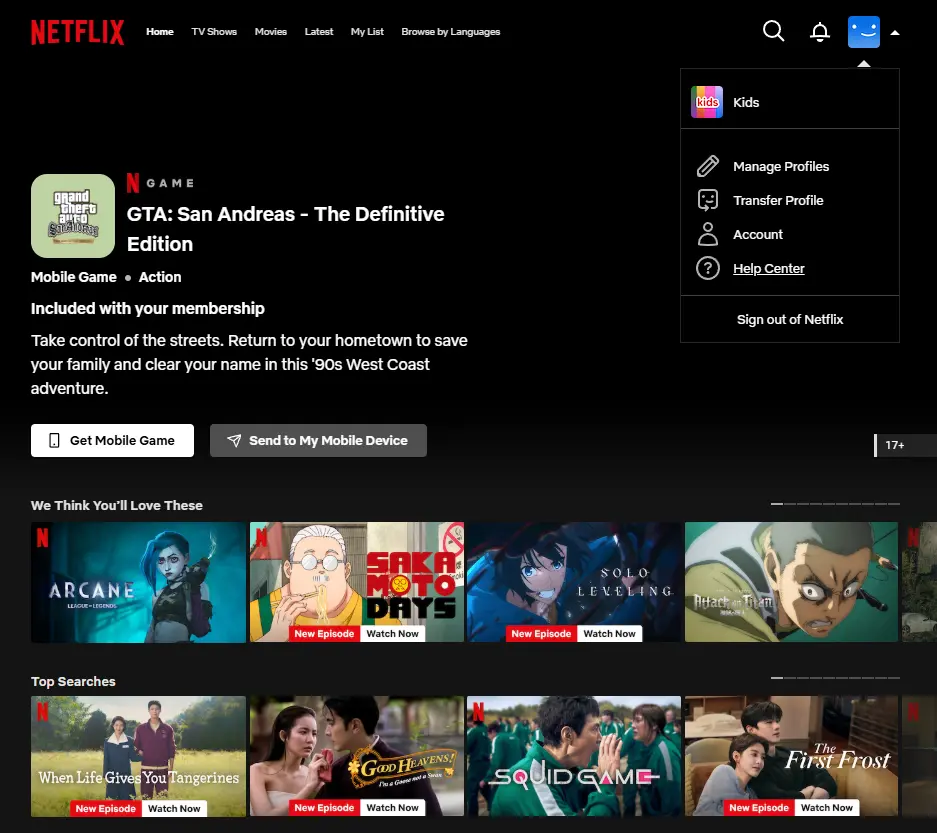The width and height of the screenshot is (937, 833).
Task: Click Watch Now on Sakamoto Days
Action: point(393,633)
